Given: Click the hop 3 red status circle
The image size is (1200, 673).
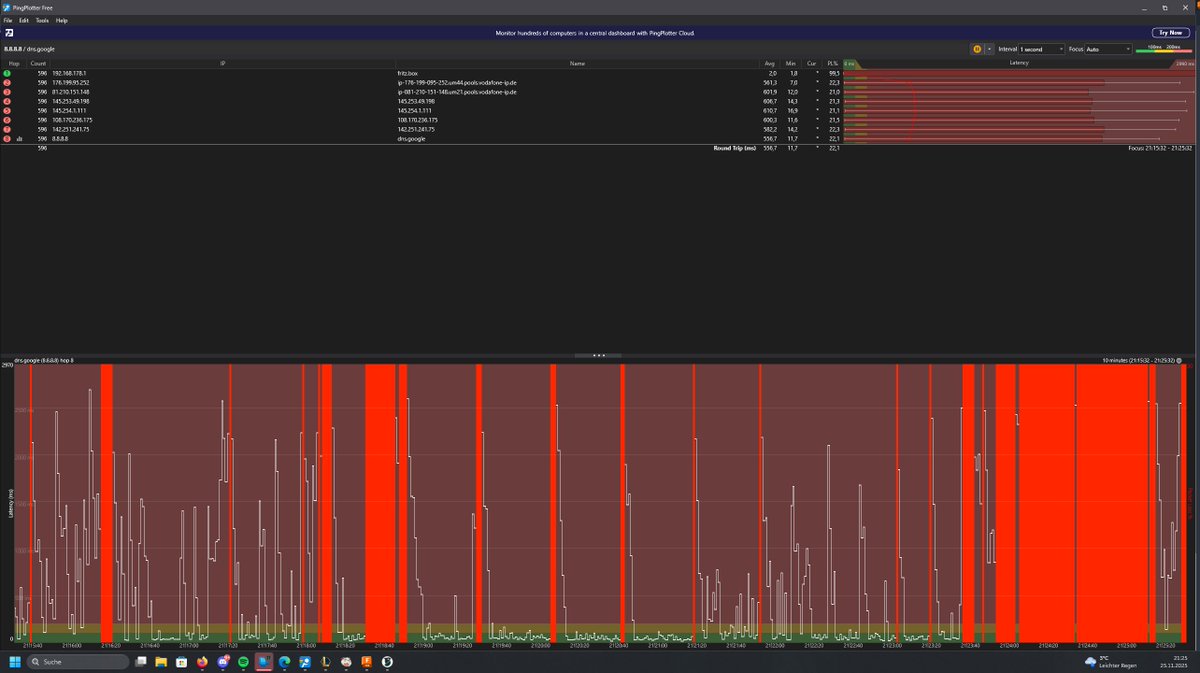Looking at the screenshot, I should (x=7, y=92).
